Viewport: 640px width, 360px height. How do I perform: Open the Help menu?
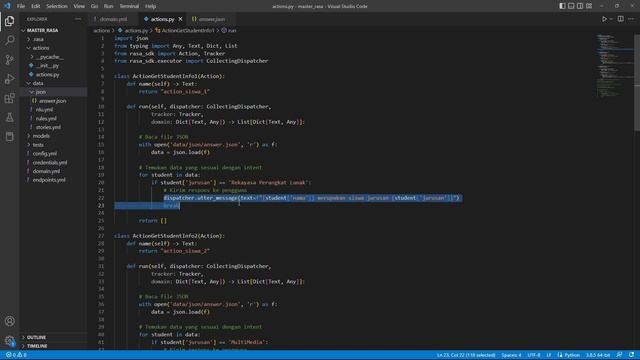pyautogui.click(x=150, y=6)
